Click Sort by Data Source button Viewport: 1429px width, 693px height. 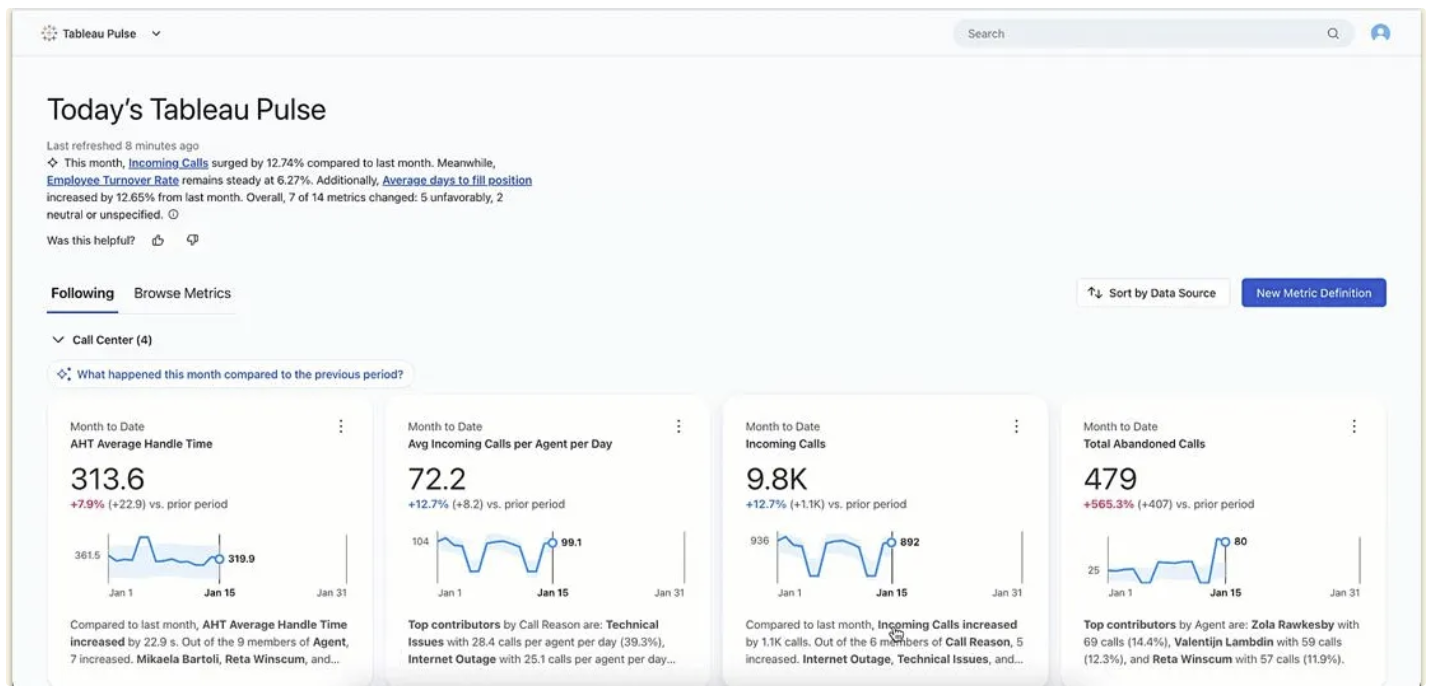(x=1152, y=293)
